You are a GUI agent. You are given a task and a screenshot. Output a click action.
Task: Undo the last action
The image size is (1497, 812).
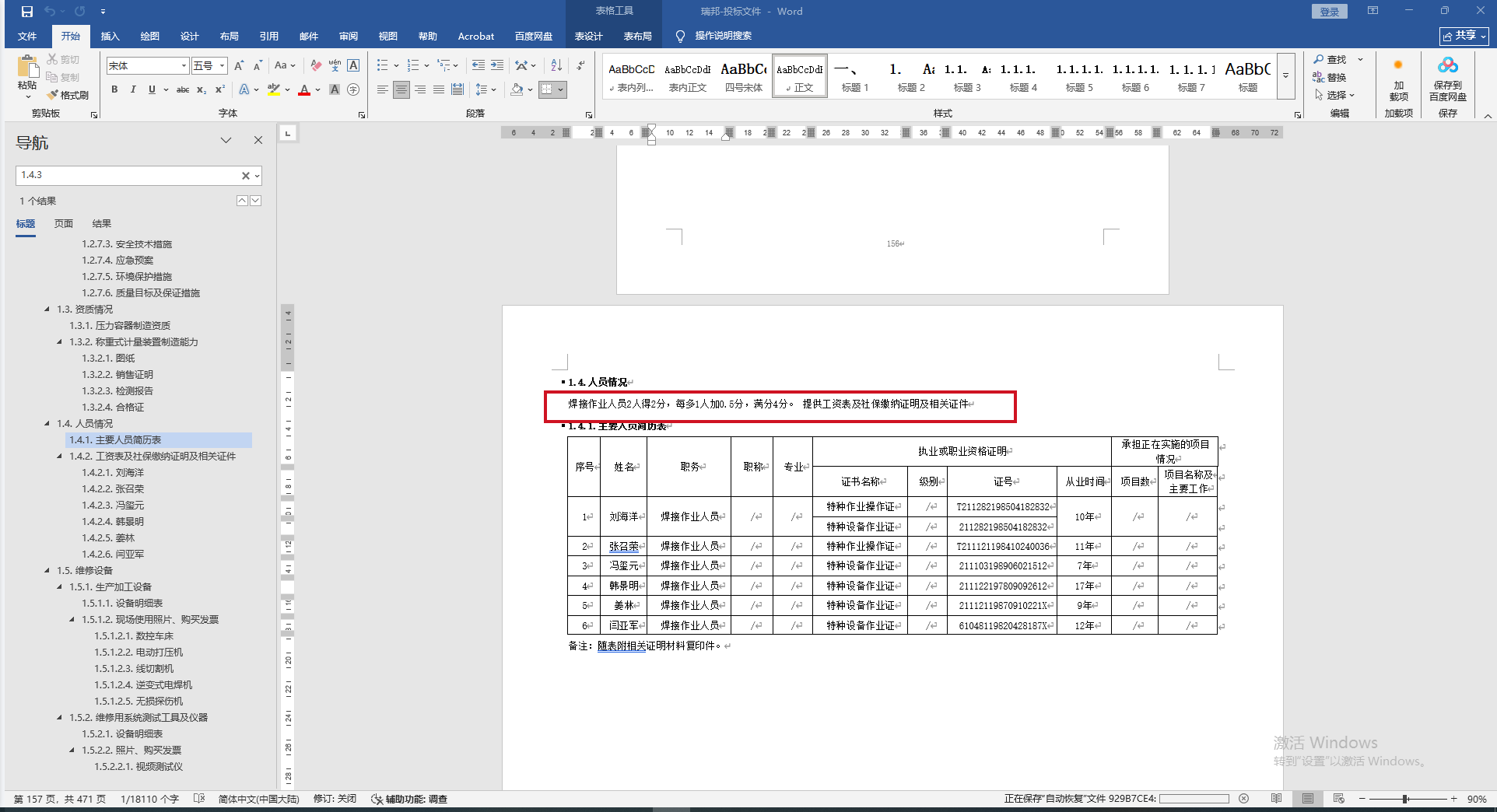pos(50,12)
